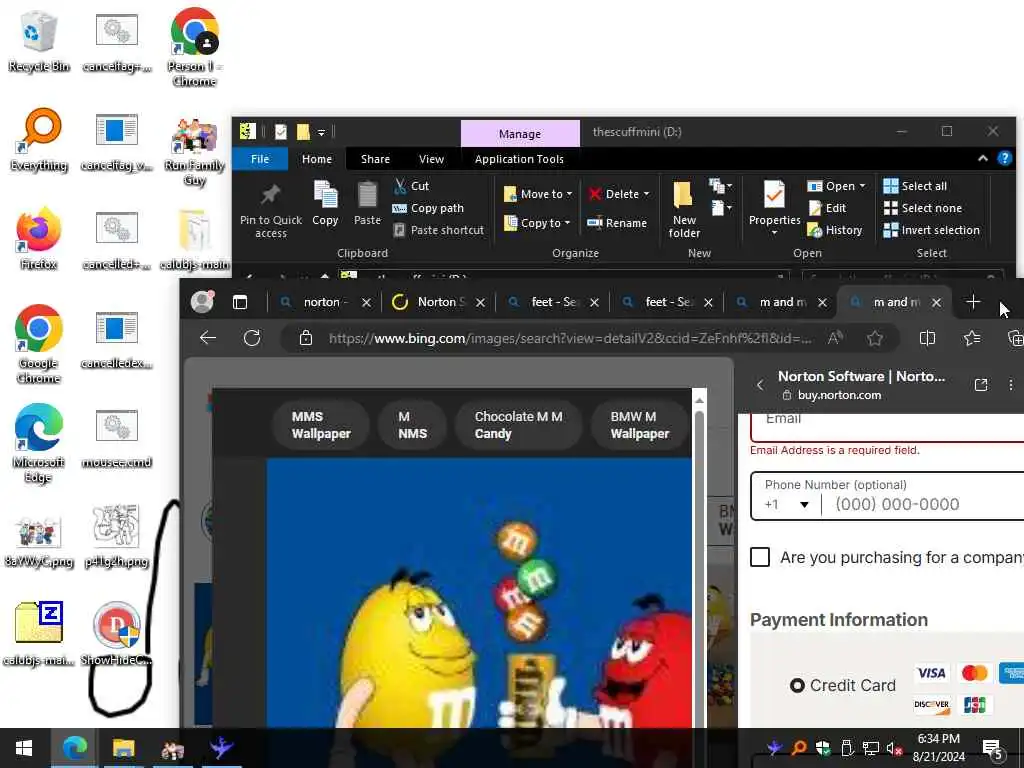The image size is (1024, 768).
Task: Click the BMW M Wallpaper chip
Action: coord(639,424)
